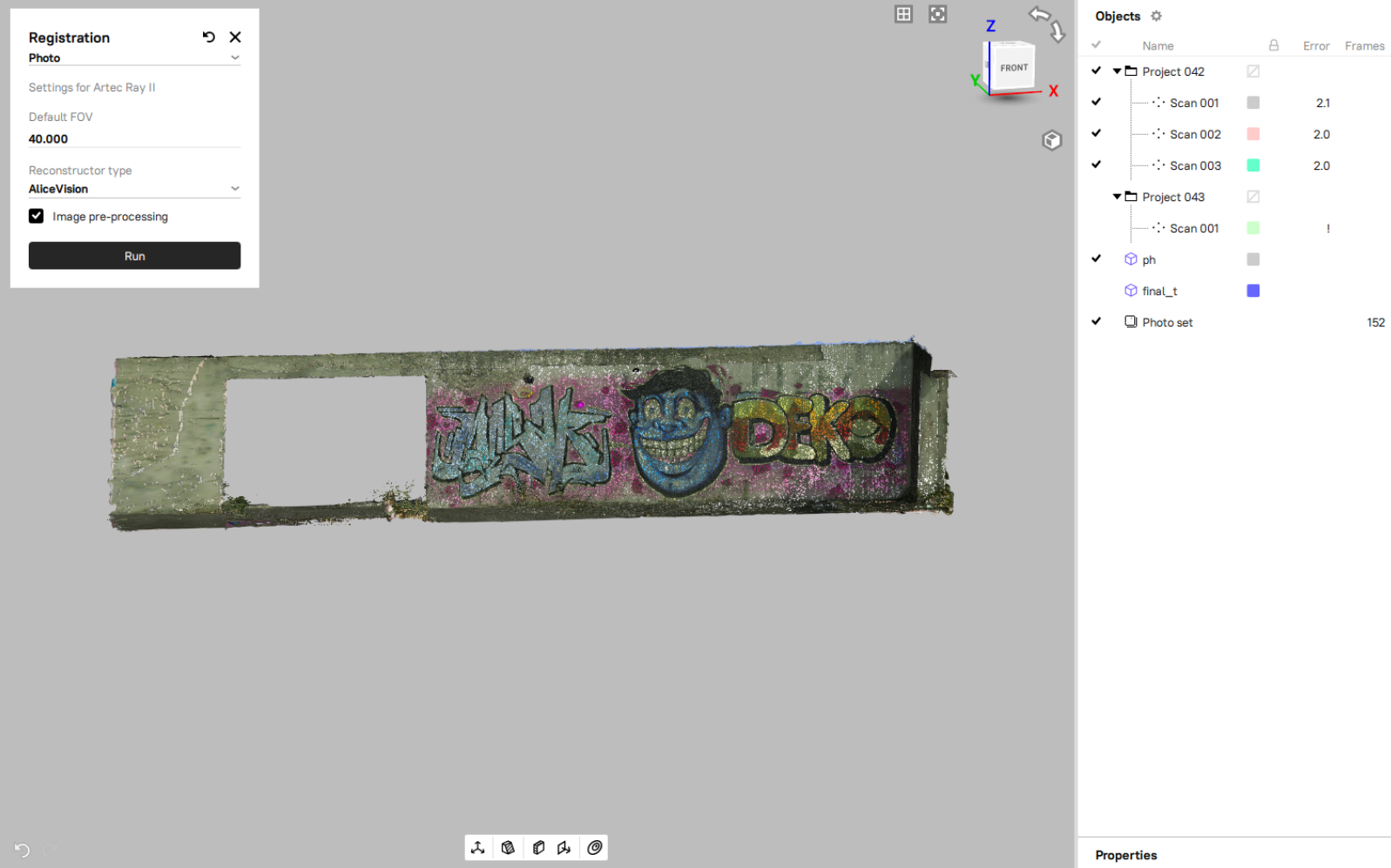Click the concentric circles target icon
The height and width of the screenshot is (868, 1391).
(x=595, y=847)
